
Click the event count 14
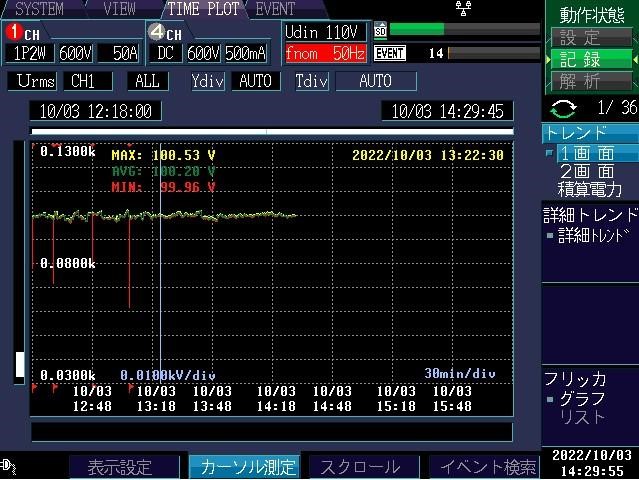coord(436,53)
